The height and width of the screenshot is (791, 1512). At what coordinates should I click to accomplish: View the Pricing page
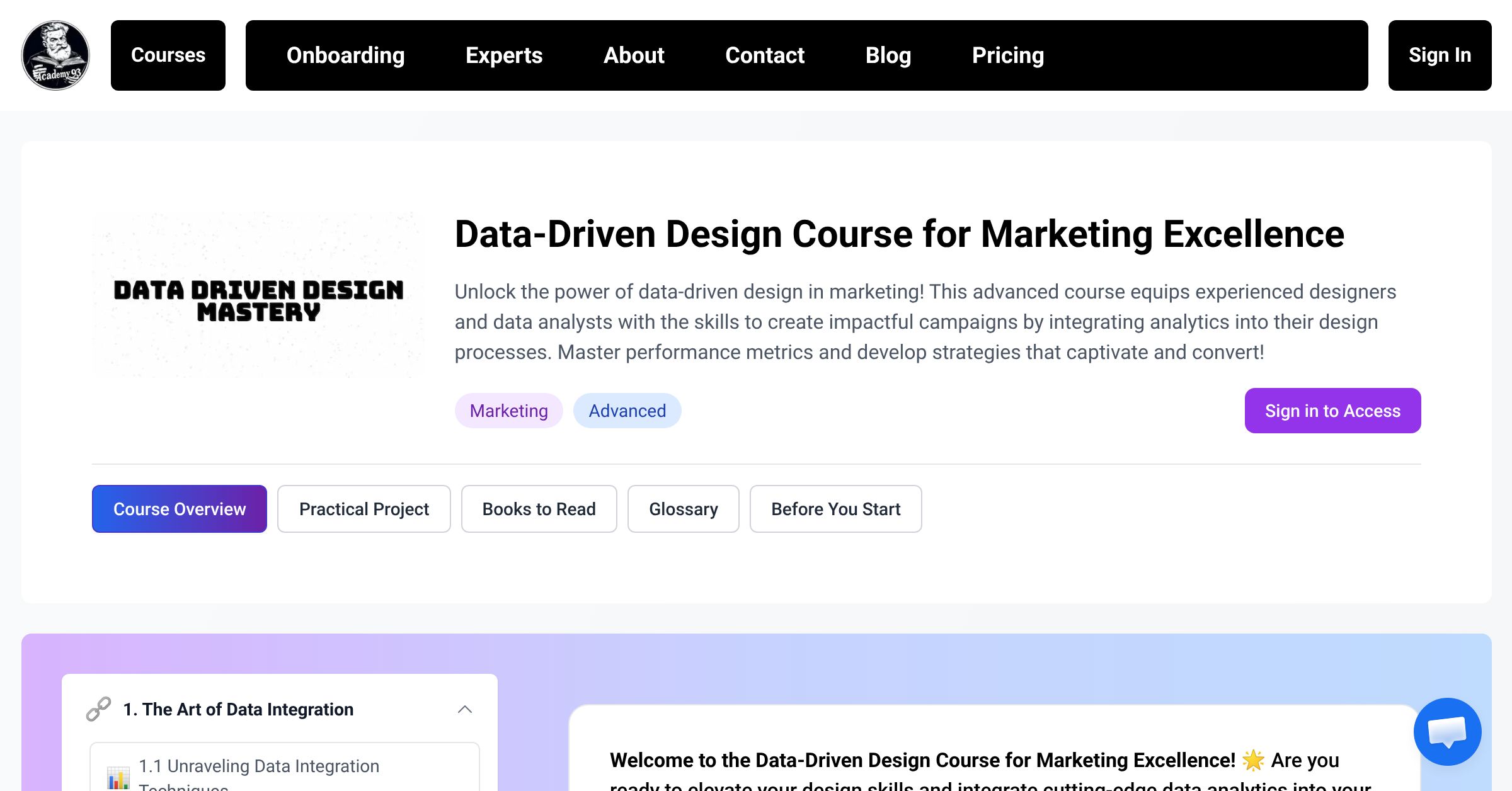coord(1008,55)
